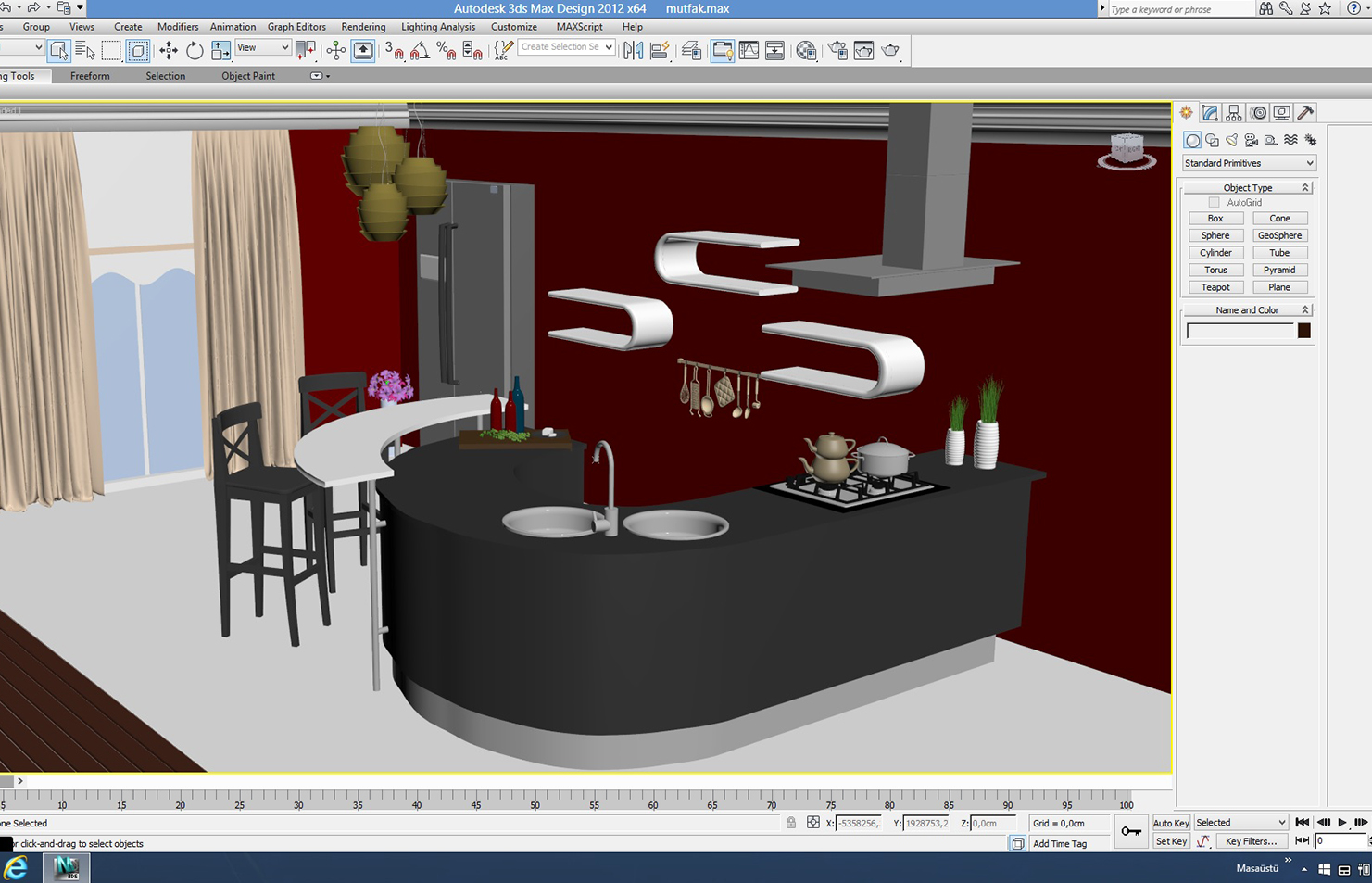1372x883 pixels.
Task: Open Select by Name tool
Action: coord(84,50)
